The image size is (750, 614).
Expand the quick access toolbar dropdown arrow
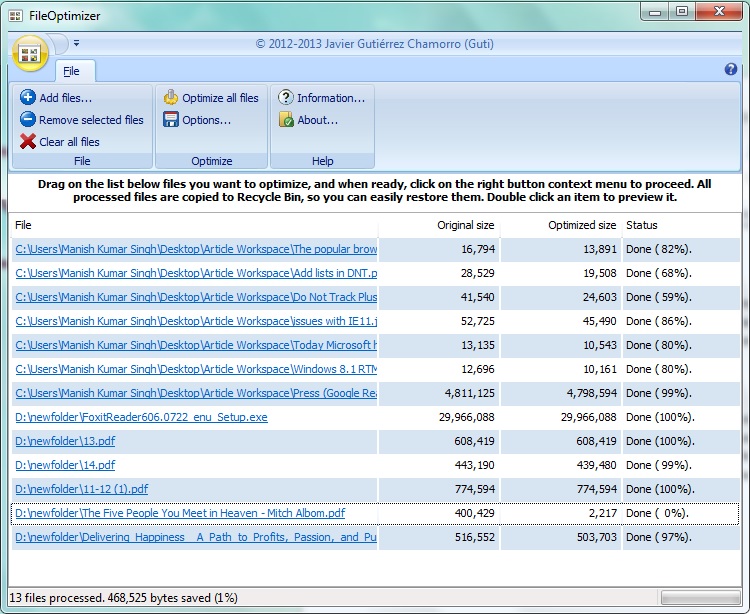click(77, 44)
